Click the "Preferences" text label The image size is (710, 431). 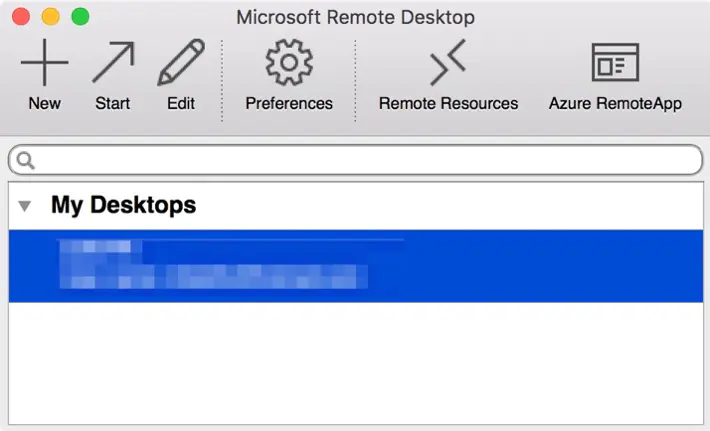coord(289,103)
